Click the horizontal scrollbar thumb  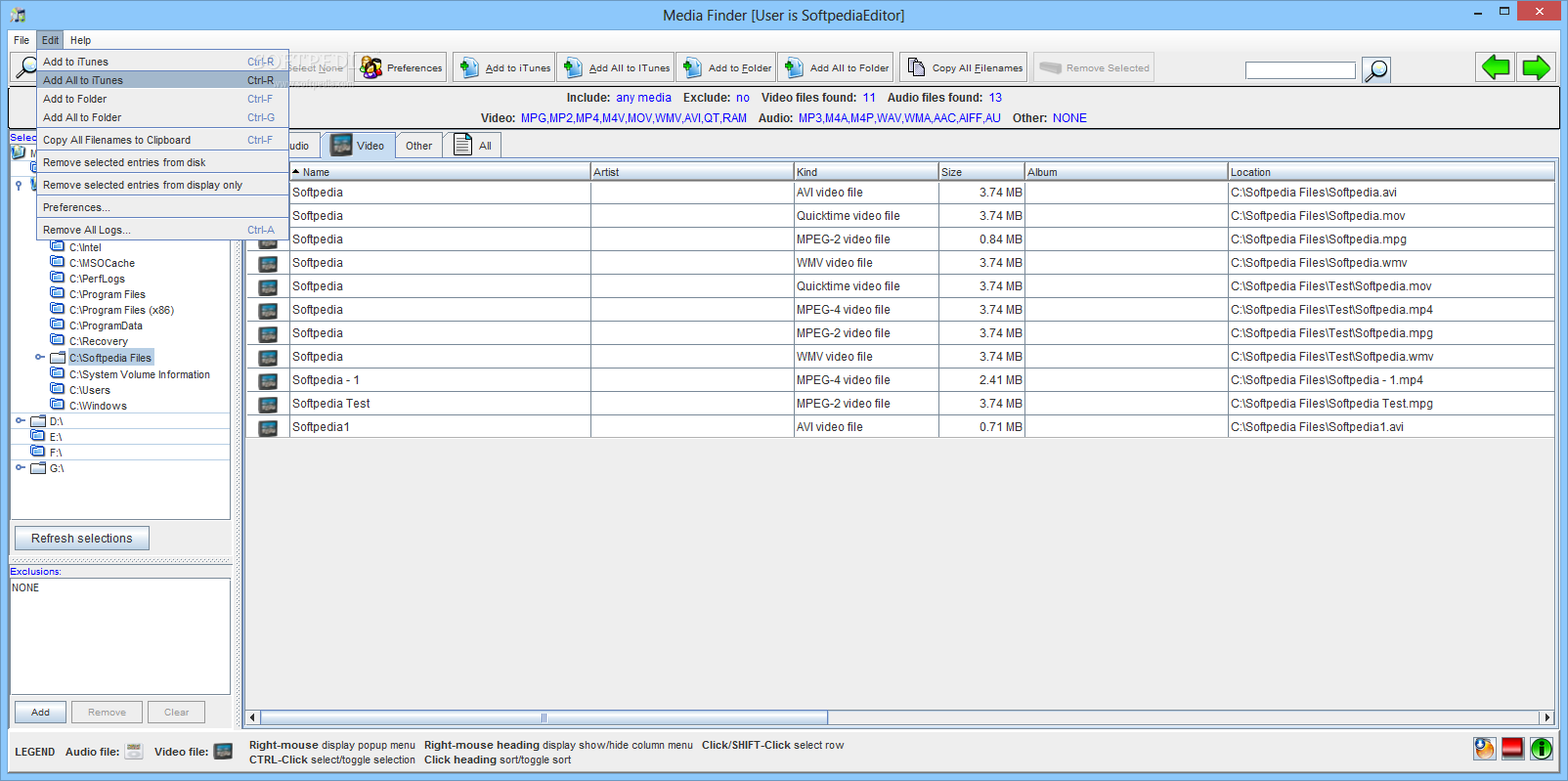click(x=544, y=717)
